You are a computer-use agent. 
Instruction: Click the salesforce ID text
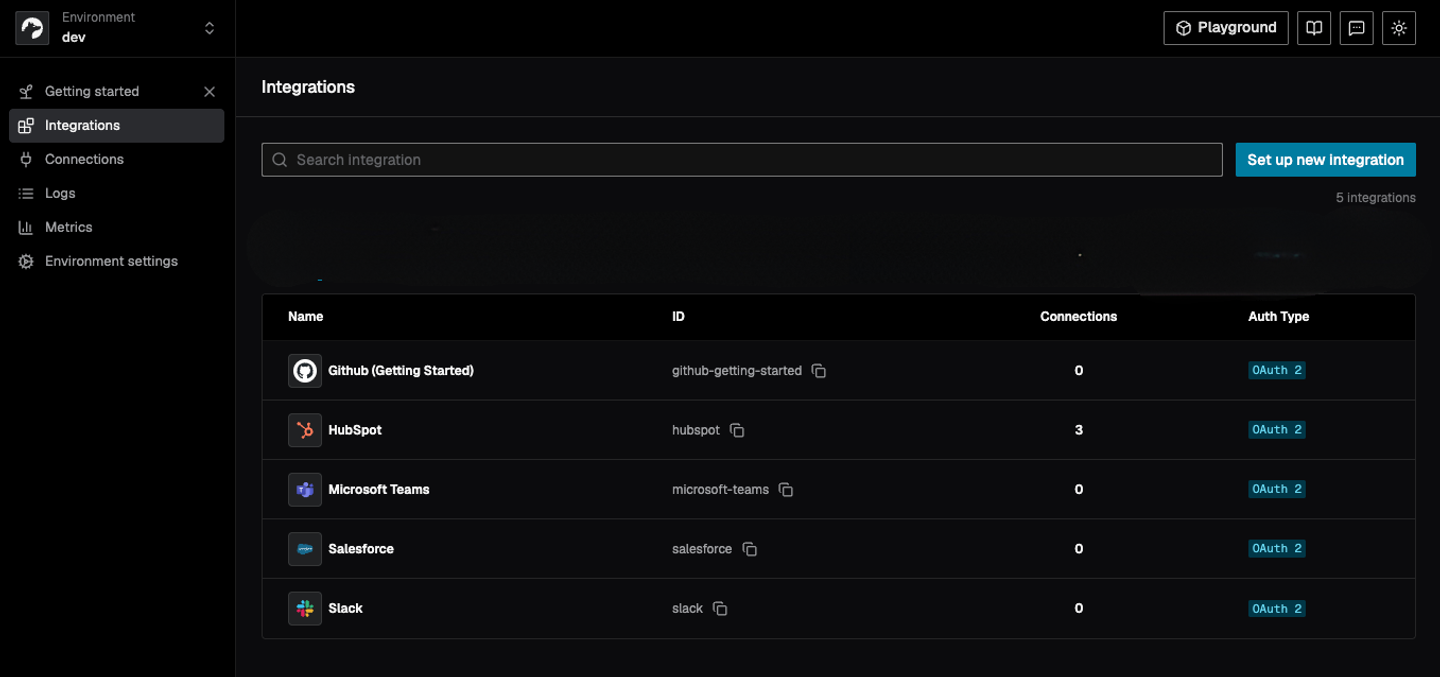(x=702, y=549)
